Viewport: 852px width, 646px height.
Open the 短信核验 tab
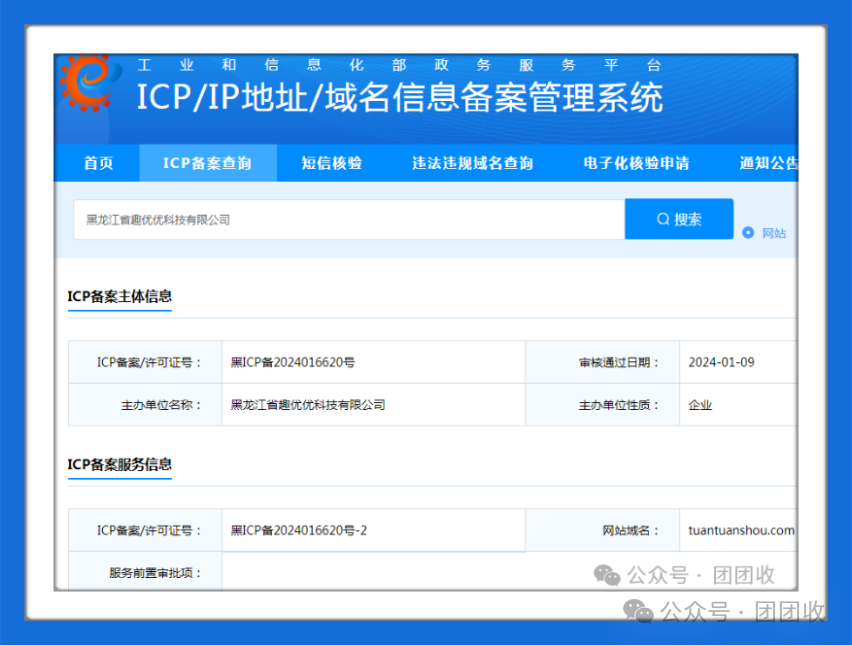point(332,163)
